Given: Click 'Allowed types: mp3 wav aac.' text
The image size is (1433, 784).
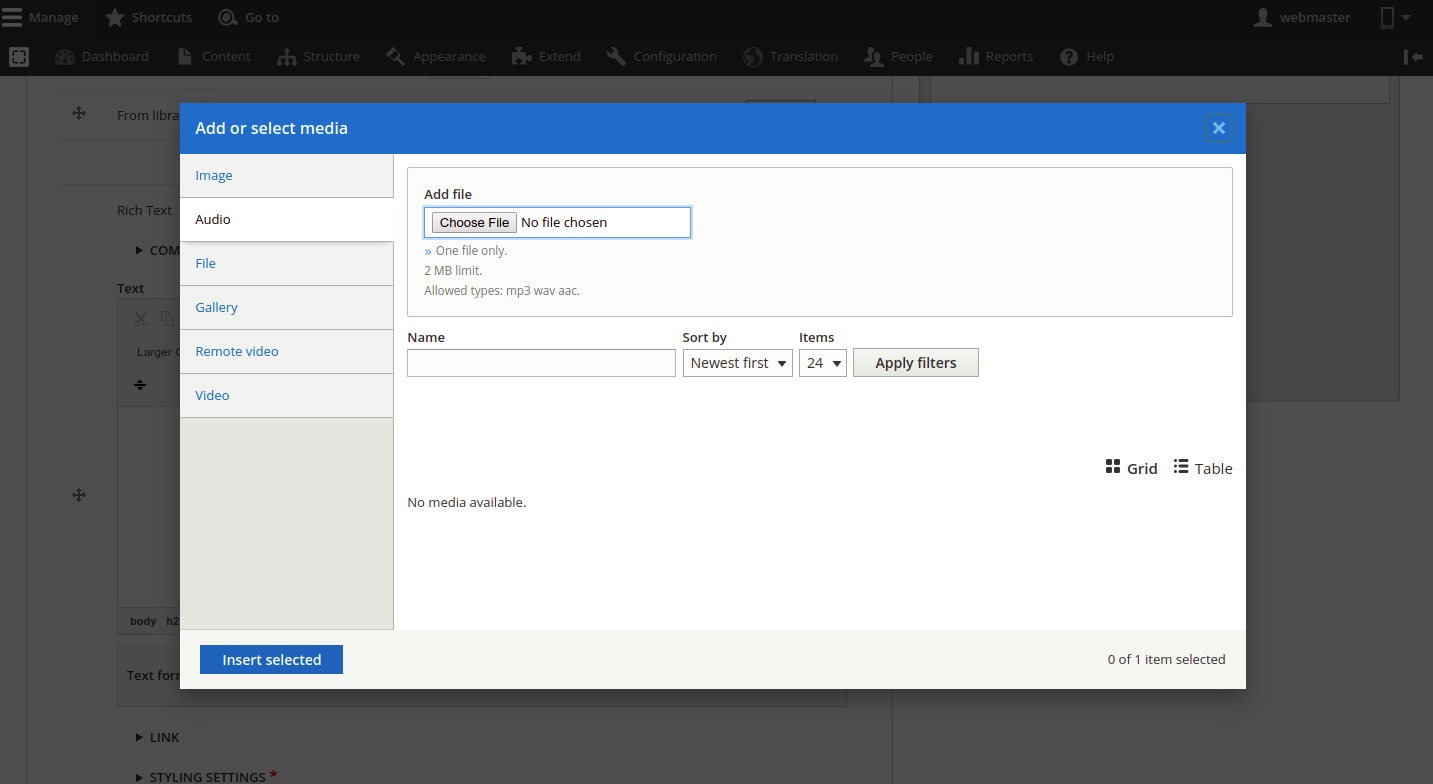Looking at the screenshot, I should [x=502, y=291].
